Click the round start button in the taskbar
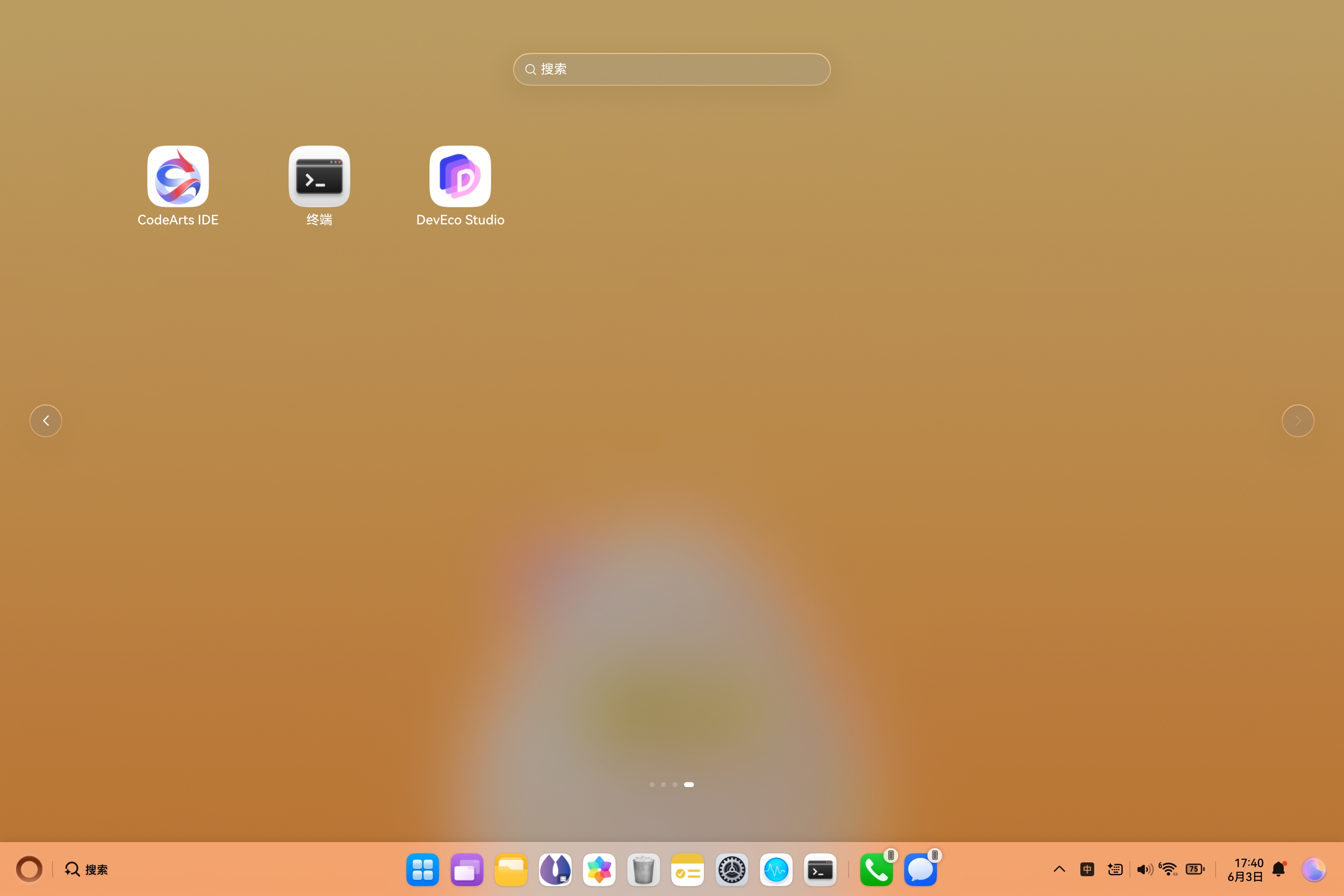The height and width of the screenshot is (896, 1344). tap(29, 869)
